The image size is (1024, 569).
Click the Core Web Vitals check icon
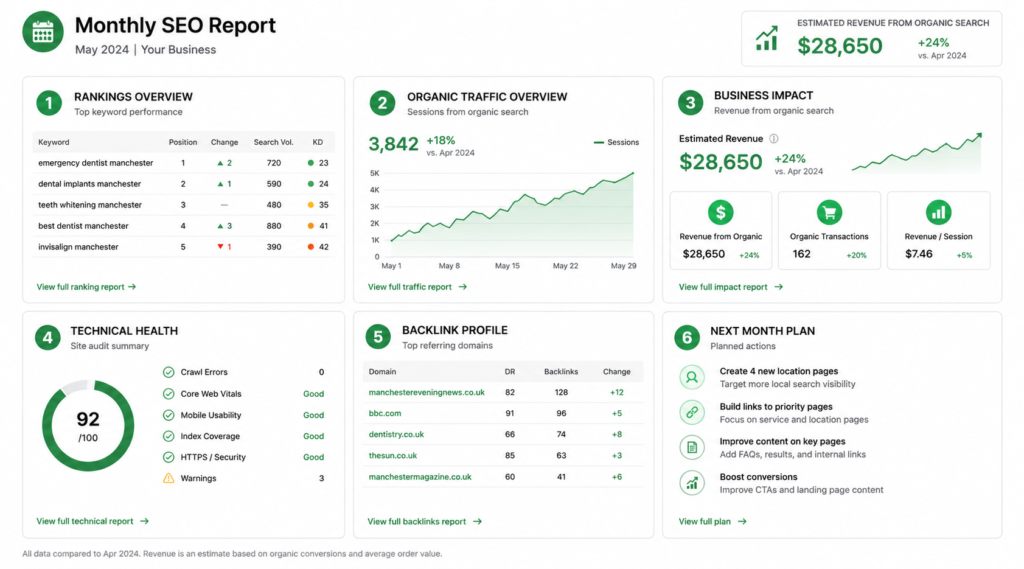[168, 394]
